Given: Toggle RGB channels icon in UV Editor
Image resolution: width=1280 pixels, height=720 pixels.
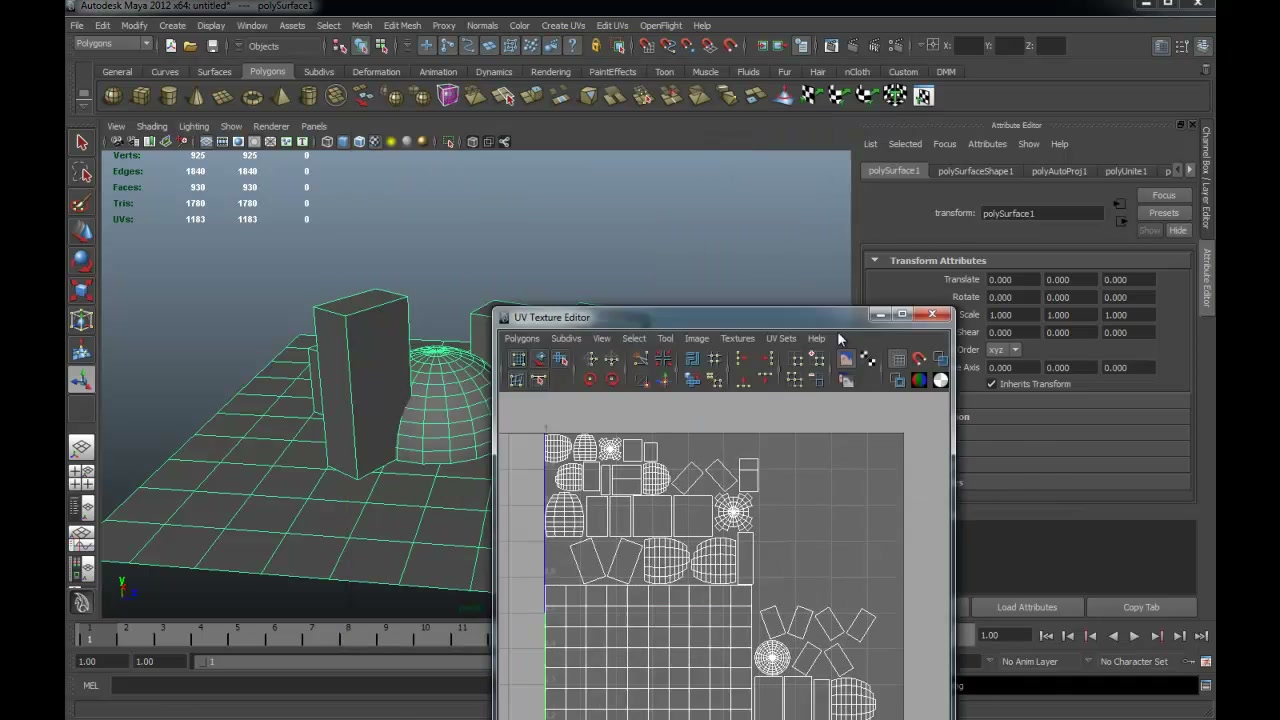Looking at the screenshot, I should click(x=919, y=380).
